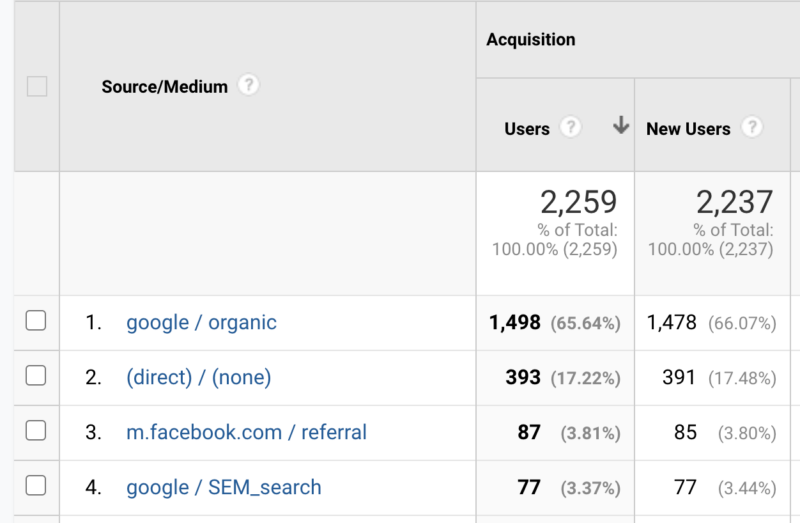Click the 1,498 users cell for google organic

tap(515, 323)
